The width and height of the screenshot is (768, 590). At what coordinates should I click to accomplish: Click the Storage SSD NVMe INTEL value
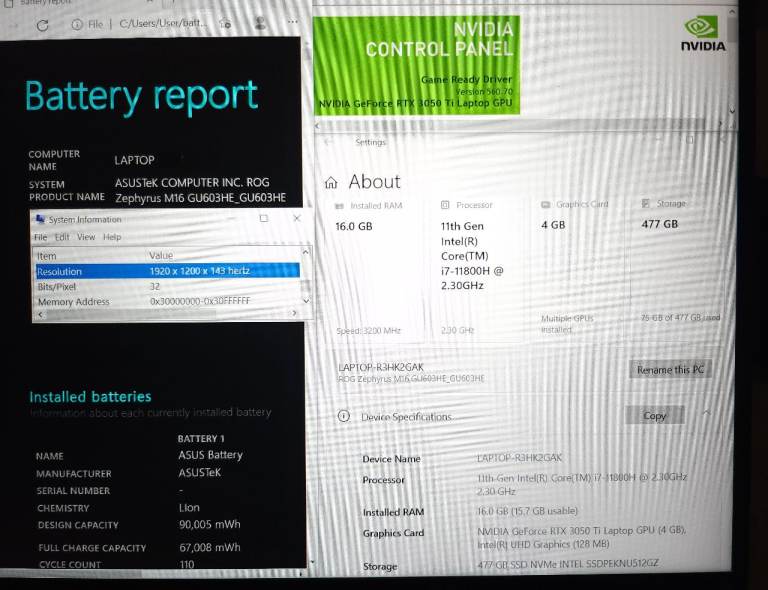click(568, 564)
